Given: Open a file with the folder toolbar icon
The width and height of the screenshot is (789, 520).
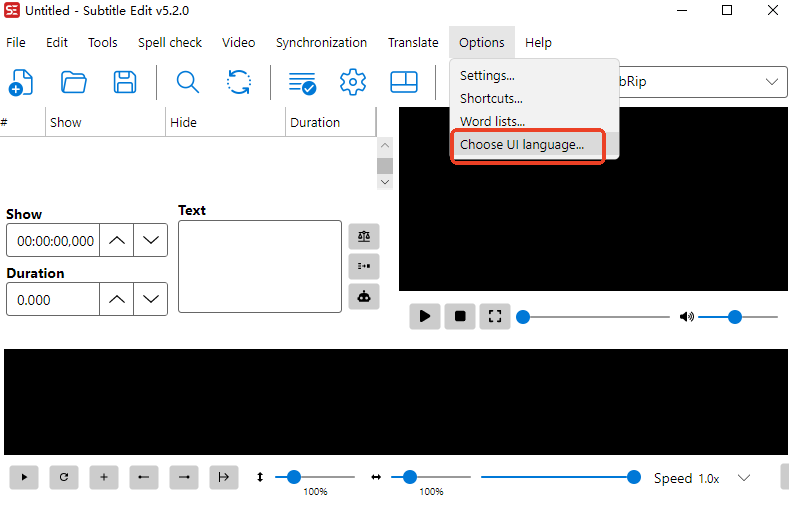Looking at the screenshot, I should (x=73, y=82).
